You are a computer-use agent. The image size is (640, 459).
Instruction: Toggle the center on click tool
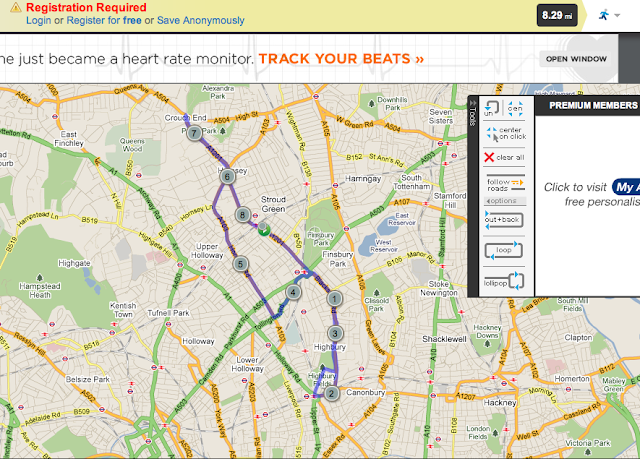[x=505, y=133]
